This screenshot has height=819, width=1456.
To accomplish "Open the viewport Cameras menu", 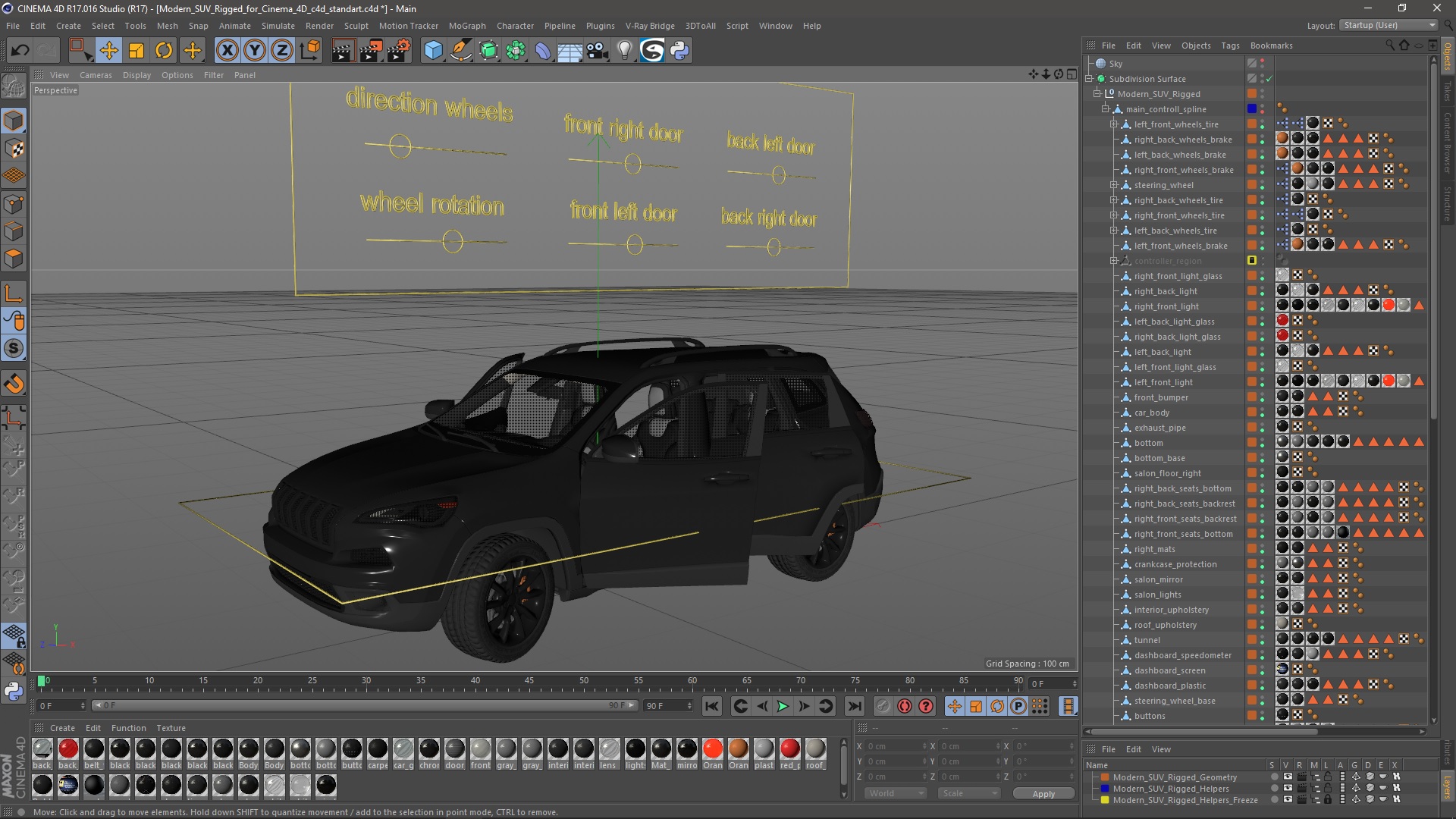I will coord(96,75).
